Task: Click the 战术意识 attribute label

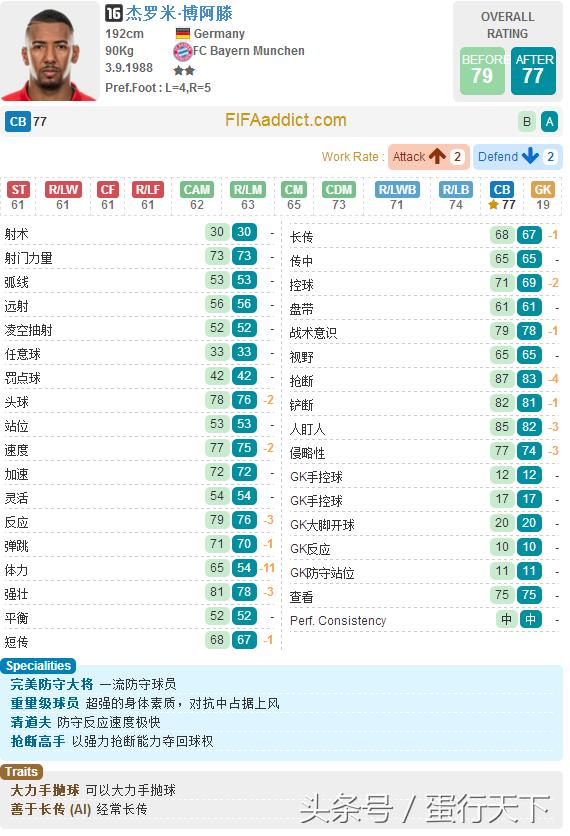Action: [x=314, y=333]
